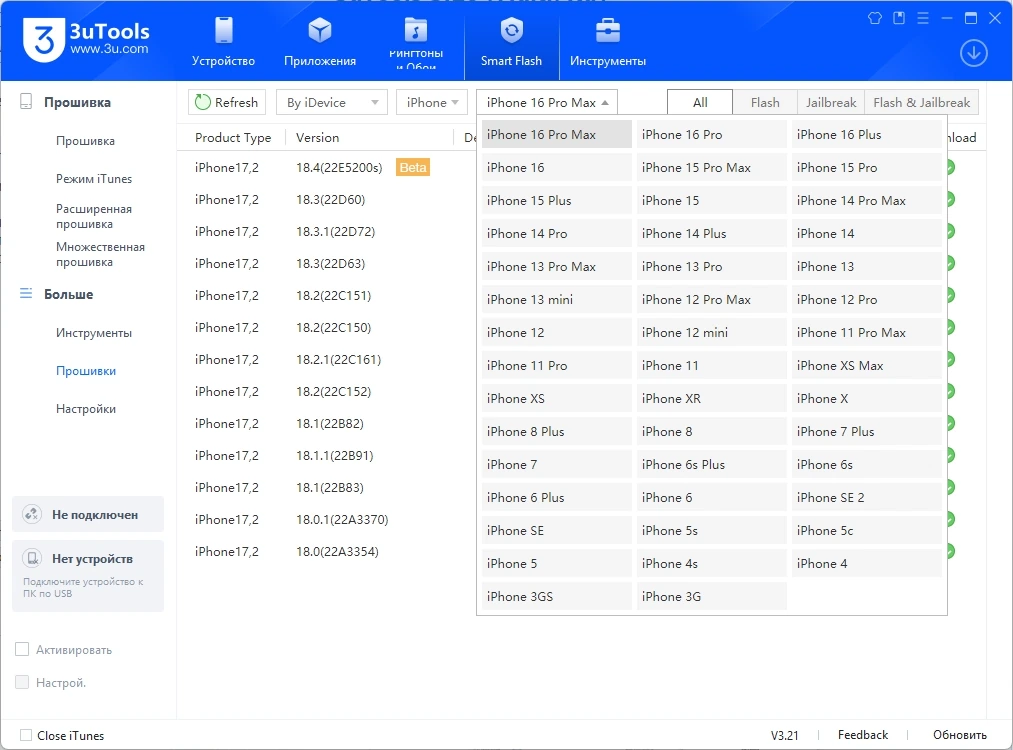Choose iPhone 8 Plus from model list
The image size is (1013, 750).
click(x=556, y=431)
